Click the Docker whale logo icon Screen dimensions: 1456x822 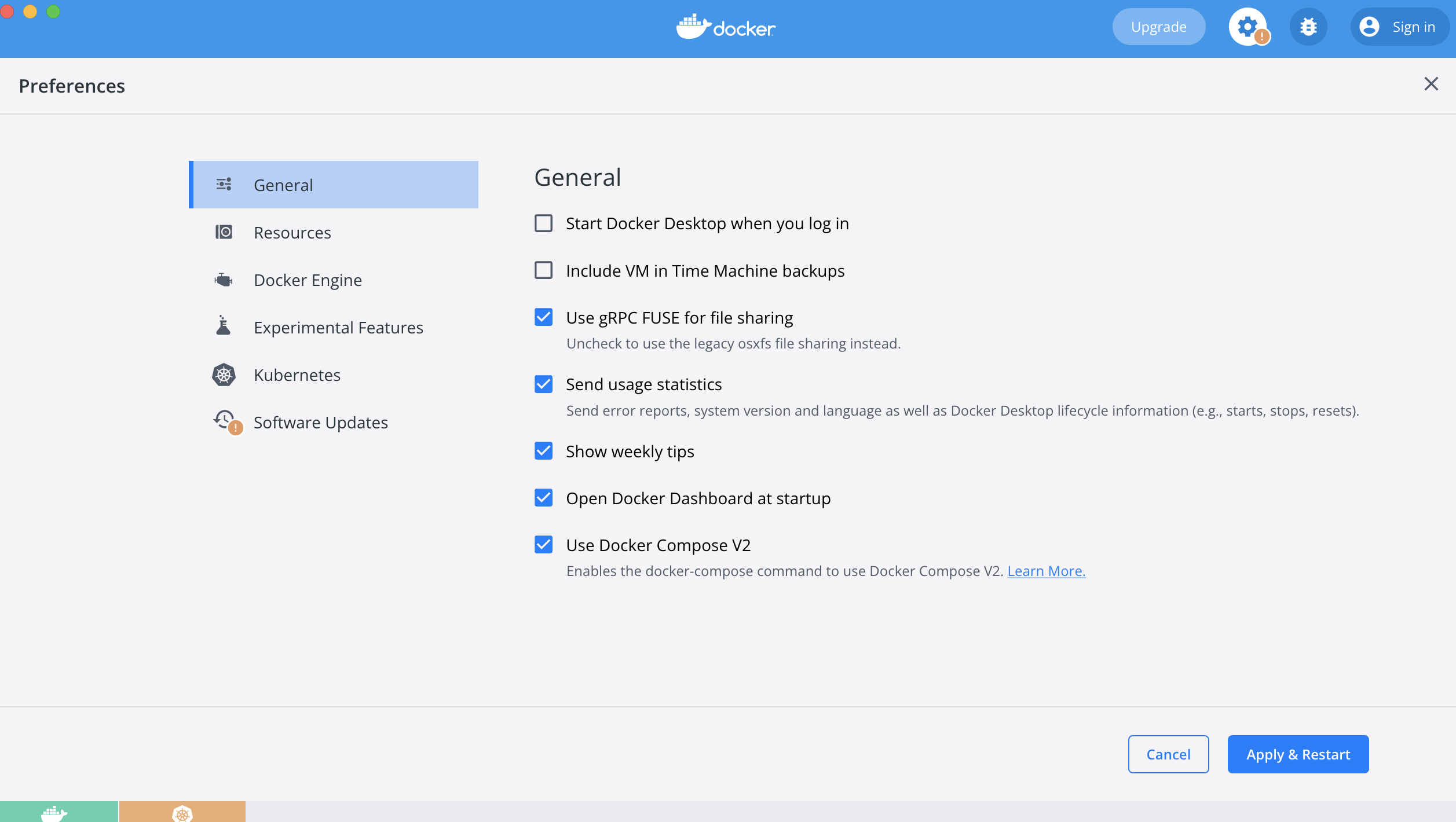694,26
